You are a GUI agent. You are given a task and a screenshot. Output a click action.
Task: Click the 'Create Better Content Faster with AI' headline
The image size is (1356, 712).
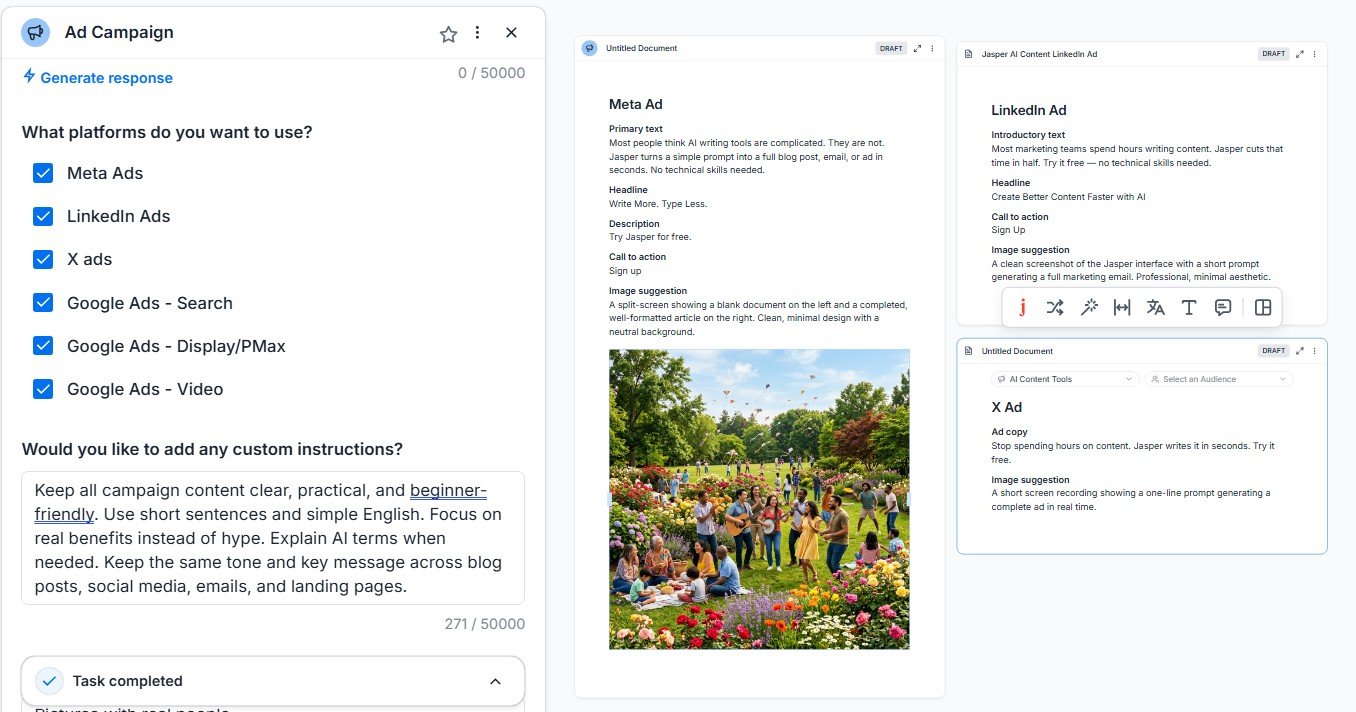pyautogui.click(x=1068, y=197)
